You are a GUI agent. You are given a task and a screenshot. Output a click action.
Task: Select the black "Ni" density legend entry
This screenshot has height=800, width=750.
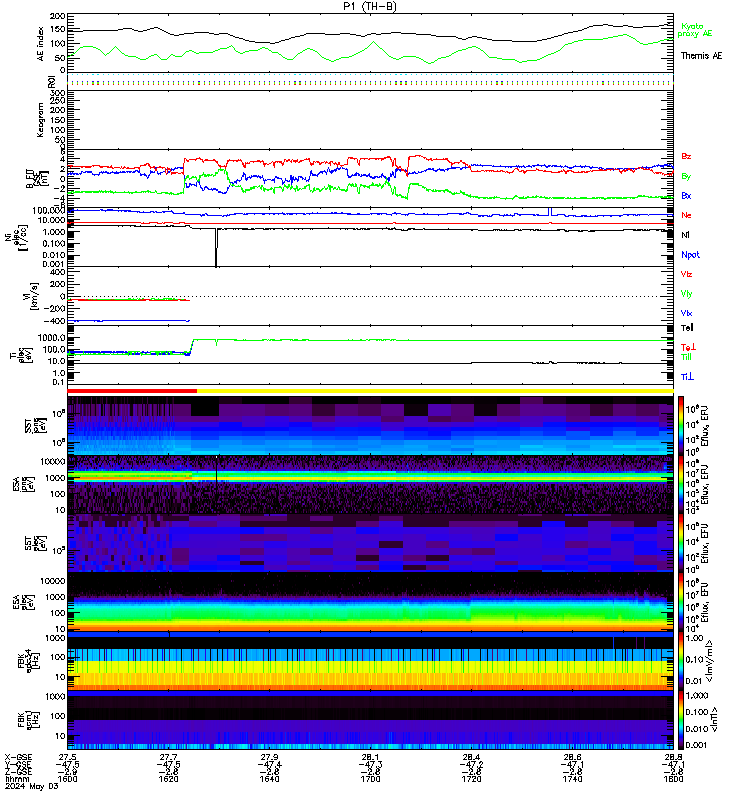[x=685, y=235]
